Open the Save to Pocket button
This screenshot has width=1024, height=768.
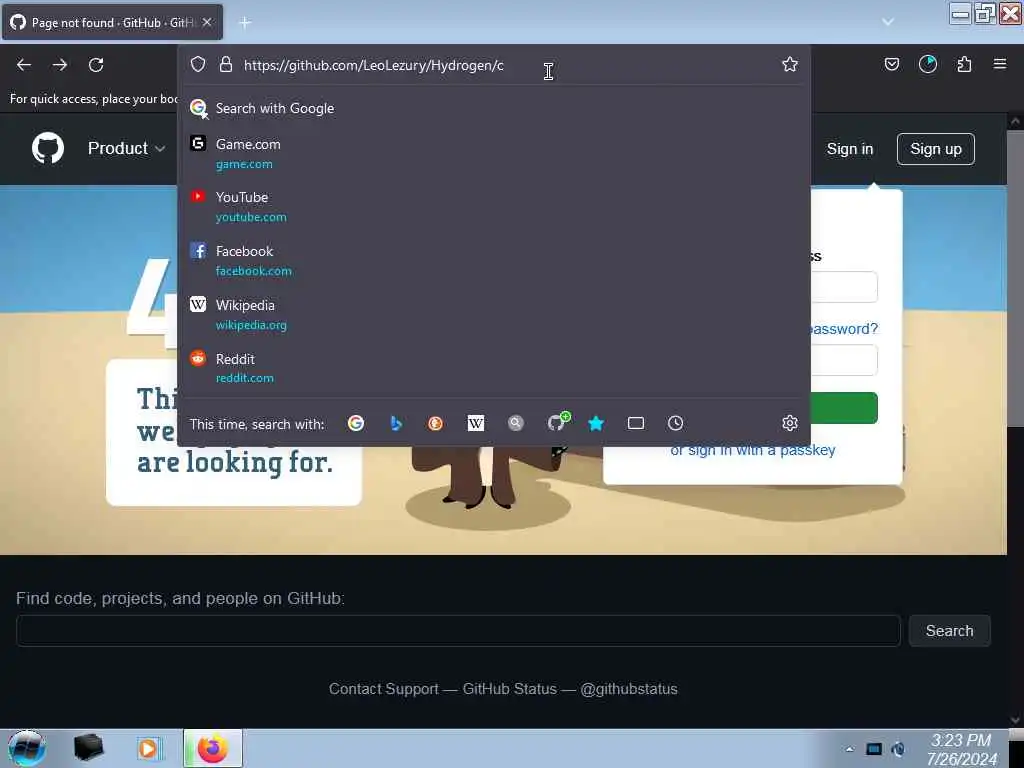pyautogui.click(x=891, y=64)
